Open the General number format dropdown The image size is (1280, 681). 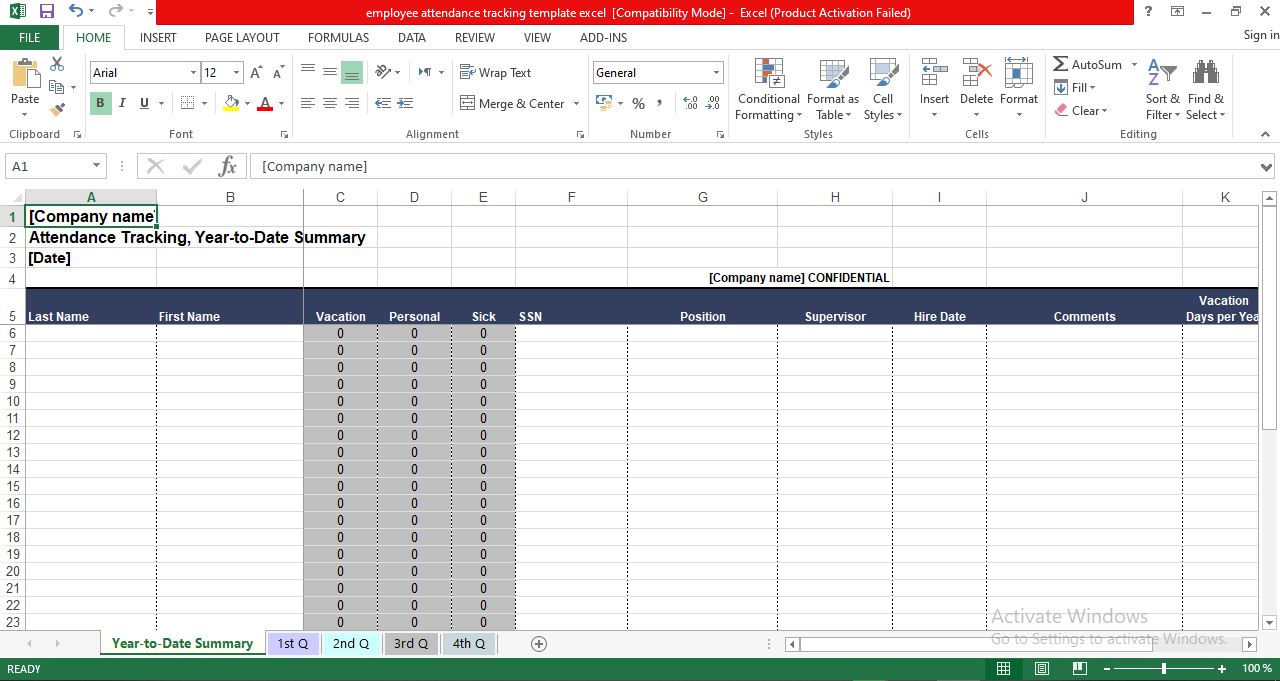[x=716, y=73]
